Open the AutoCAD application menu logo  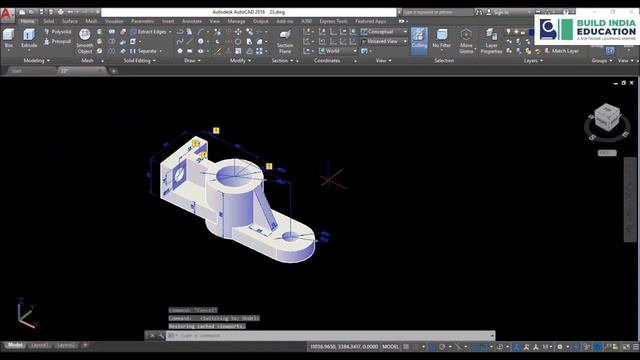tap(7, 15)
